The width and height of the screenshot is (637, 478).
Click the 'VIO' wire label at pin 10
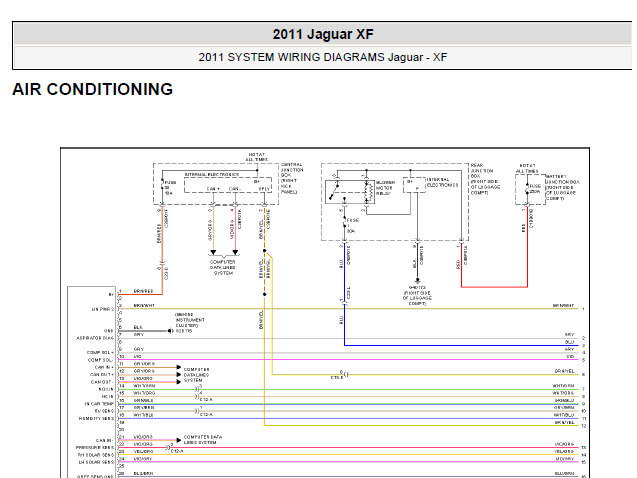pyautogui.click(x=137, y=357)
